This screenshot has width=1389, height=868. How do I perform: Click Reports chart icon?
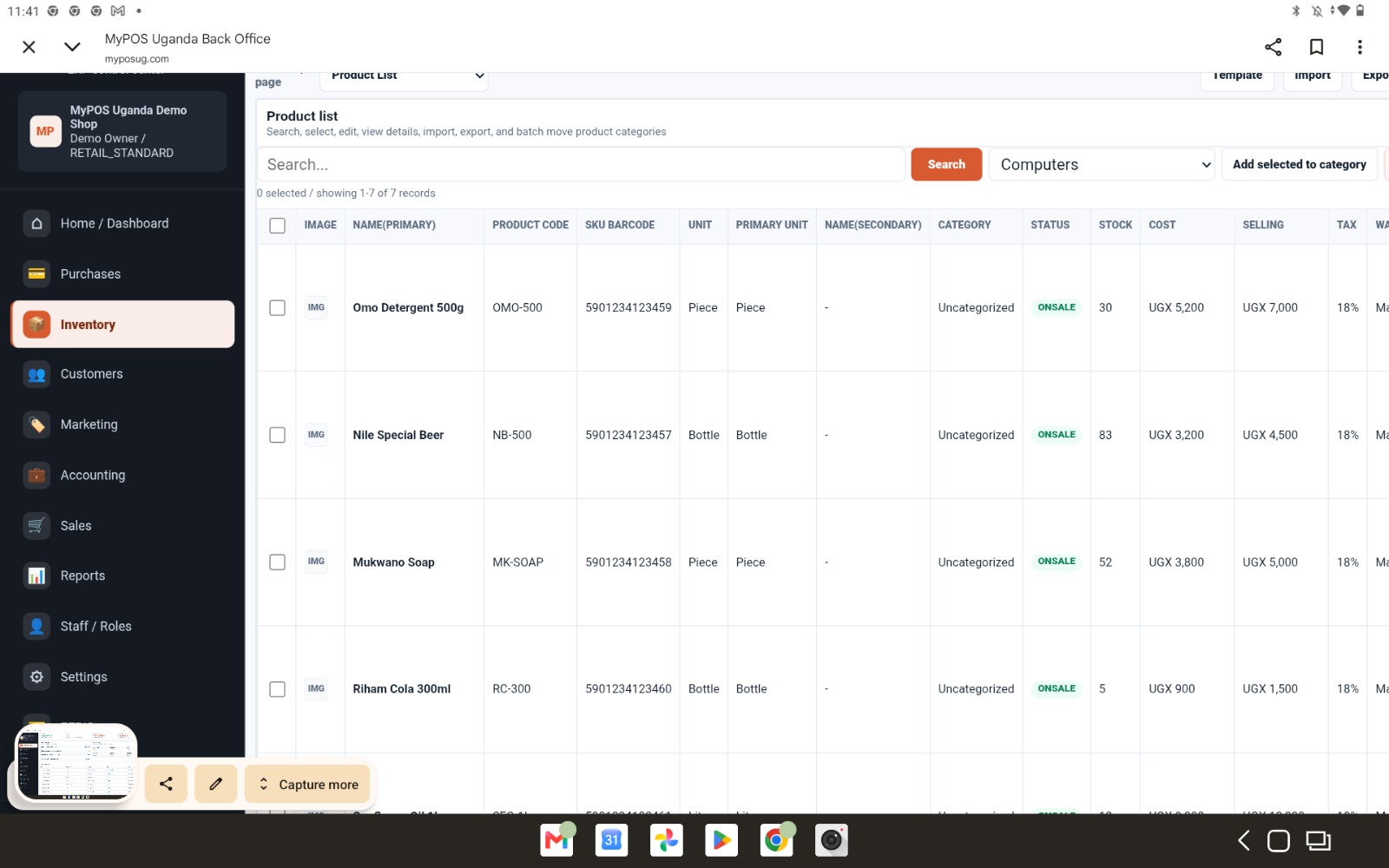pyautogui.click(x=36, y=575)
